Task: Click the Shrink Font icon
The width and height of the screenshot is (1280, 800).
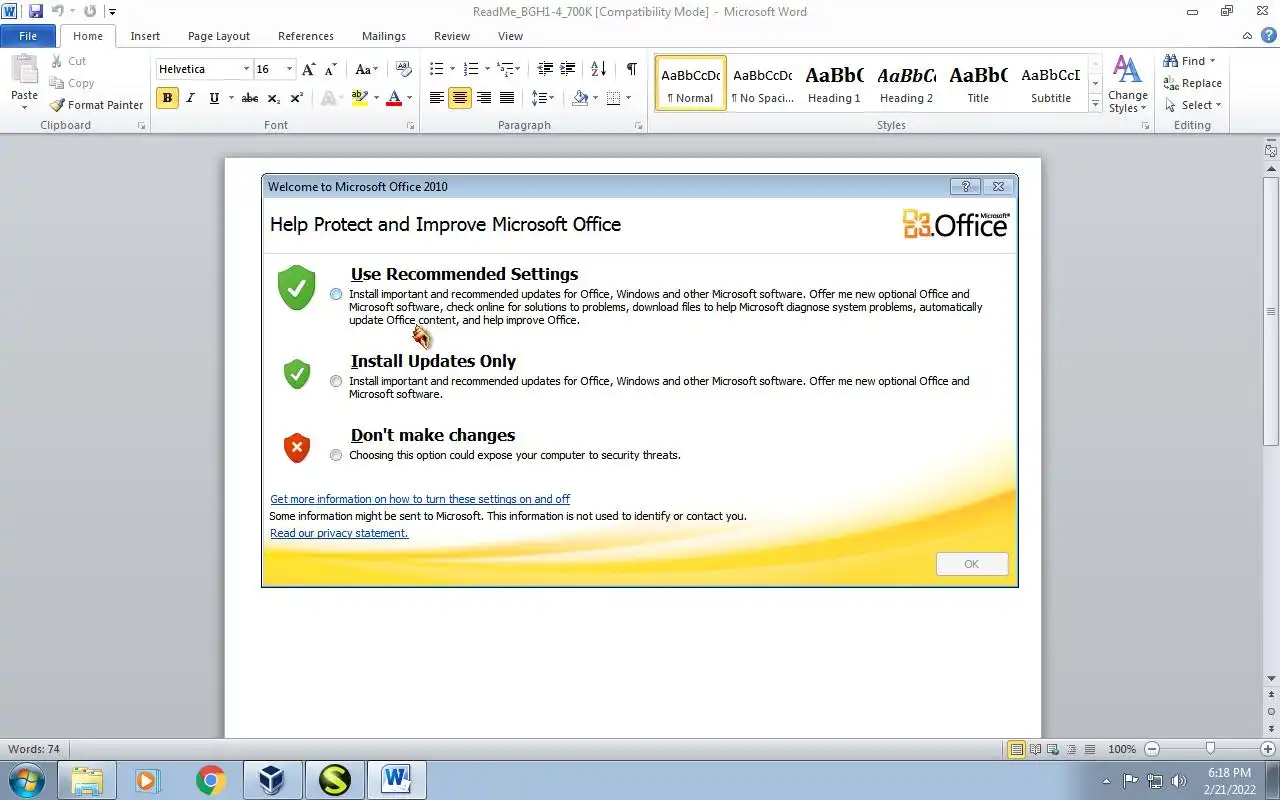Action: [330, 69]
